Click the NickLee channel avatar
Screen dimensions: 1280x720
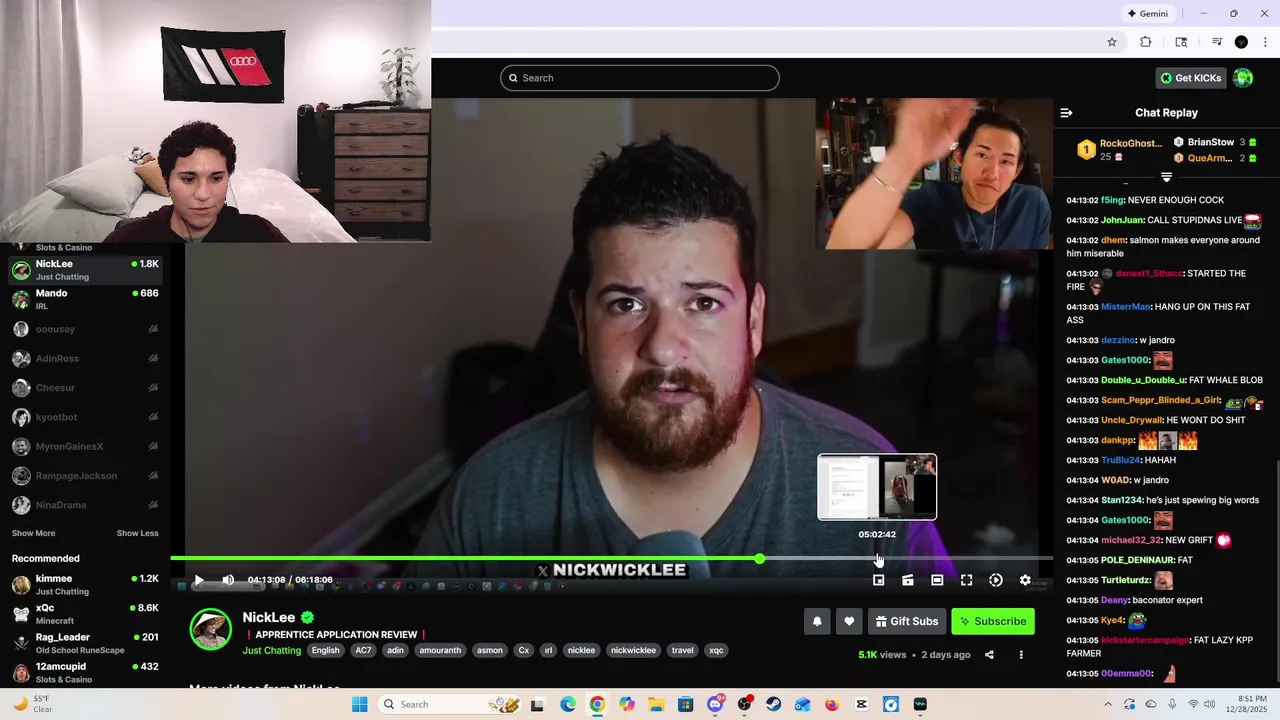click(x=211, y=629)
